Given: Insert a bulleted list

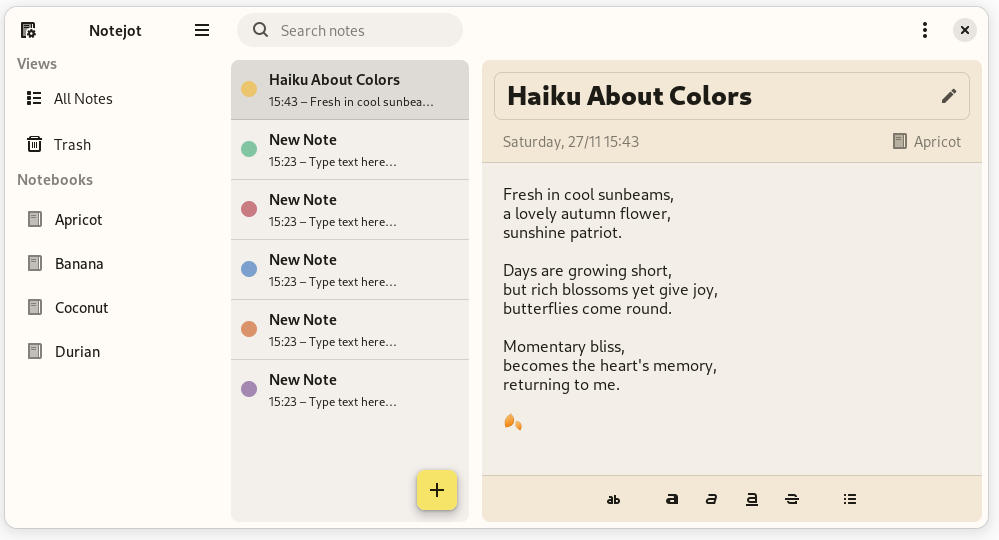Looking at the screenshot, I should pyautogui.click(x=850, y=499).
